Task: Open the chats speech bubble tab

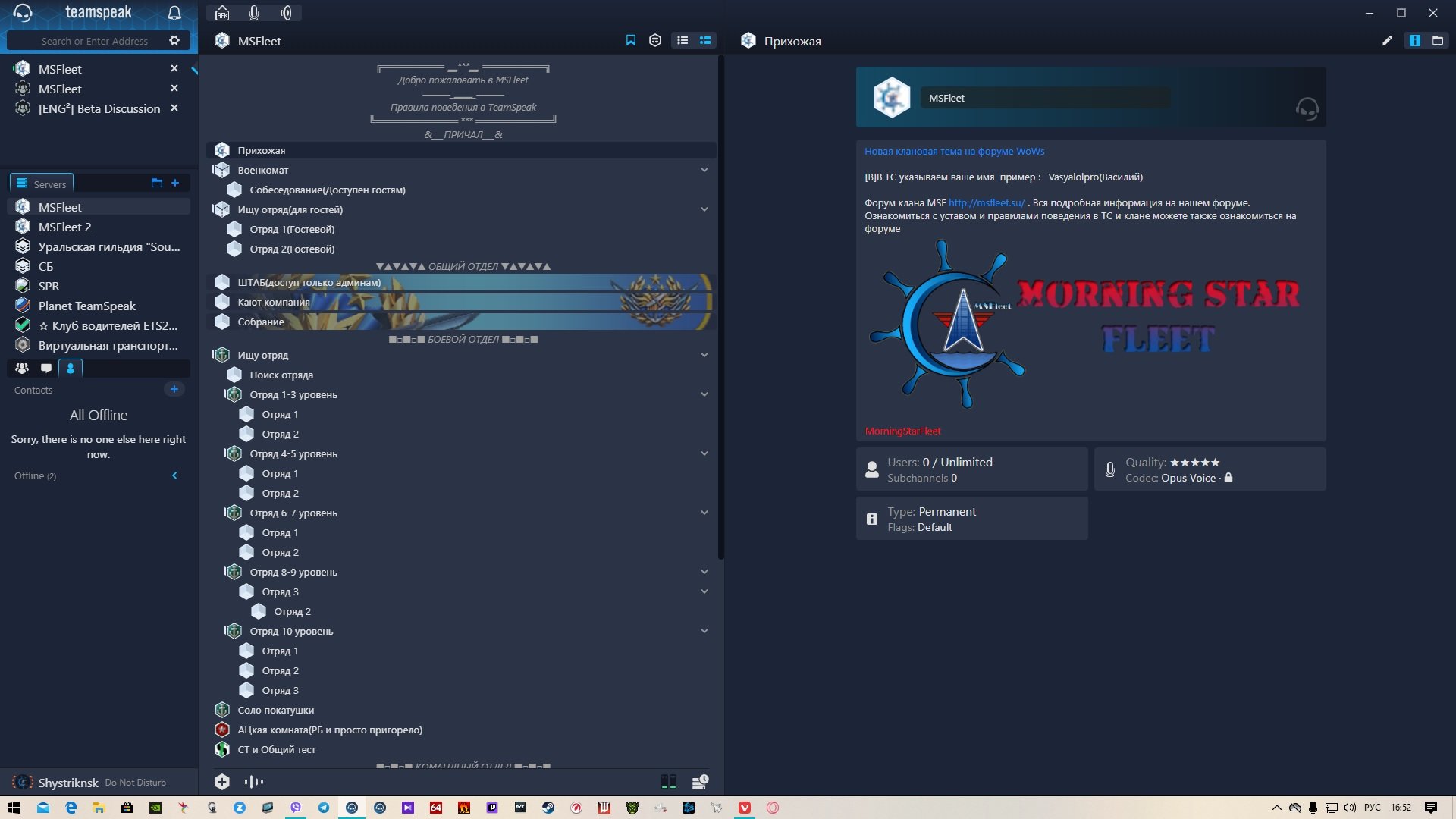Action: [x=46, y=369]
